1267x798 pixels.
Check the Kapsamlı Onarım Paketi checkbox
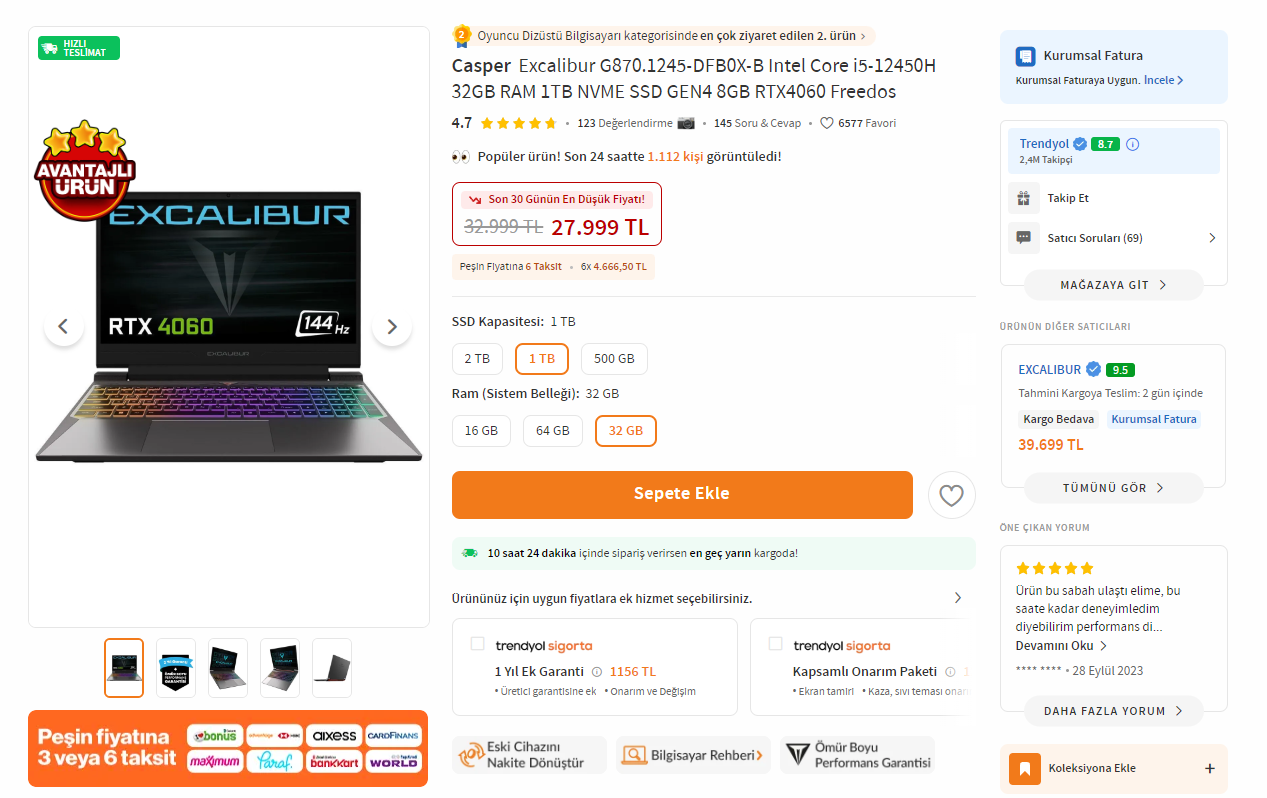776,644
